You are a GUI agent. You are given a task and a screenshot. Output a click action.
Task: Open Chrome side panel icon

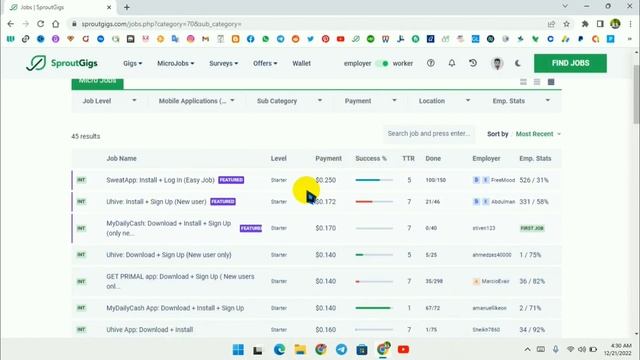(x=600, y=24)
